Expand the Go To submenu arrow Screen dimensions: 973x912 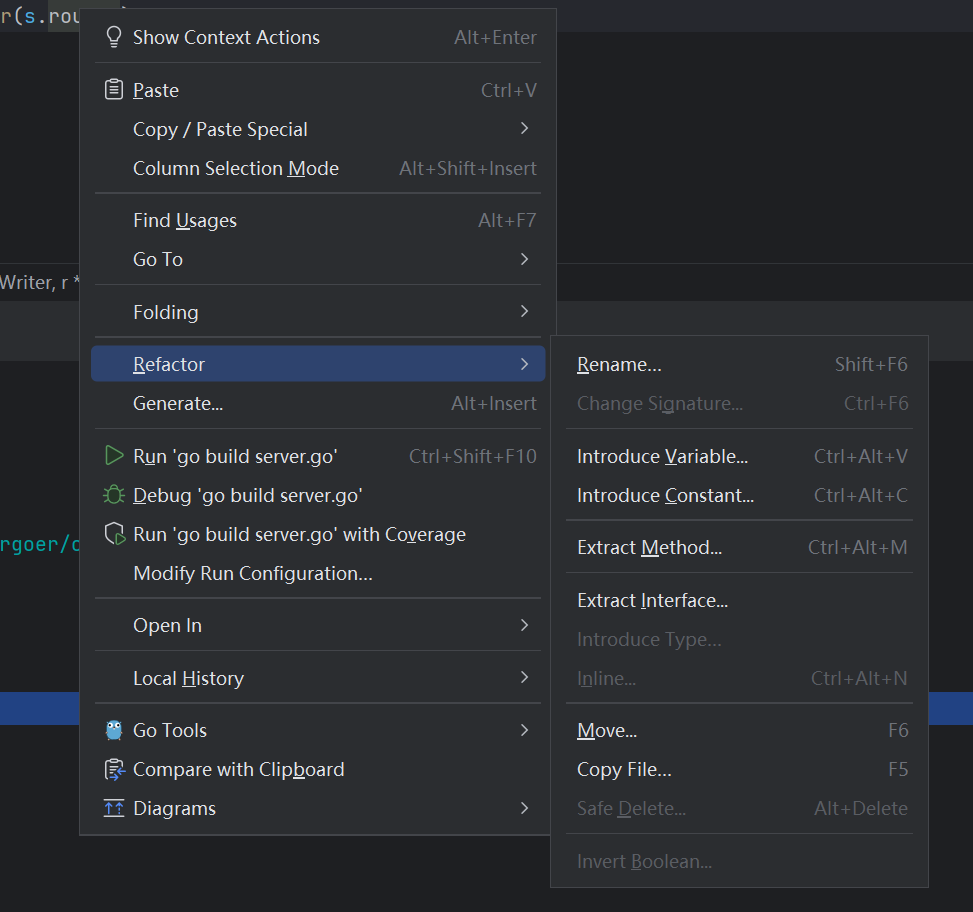[524, 259]
